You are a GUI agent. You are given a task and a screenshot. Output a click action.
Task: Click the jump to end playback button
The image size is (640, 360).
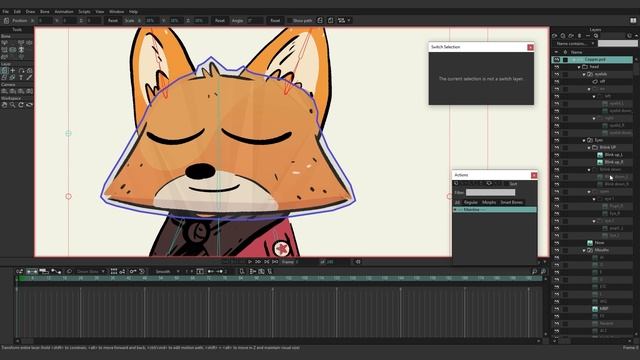click(x=275, y=262)
